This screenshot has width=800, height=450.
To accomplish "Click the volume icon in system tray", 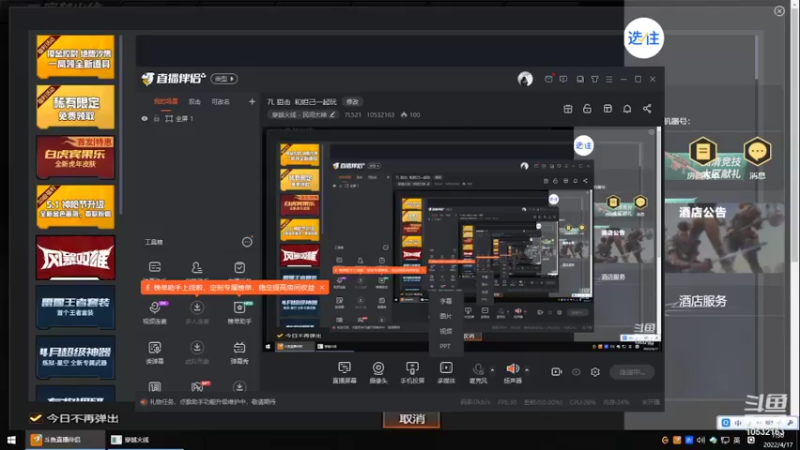I will pos(702,440).
